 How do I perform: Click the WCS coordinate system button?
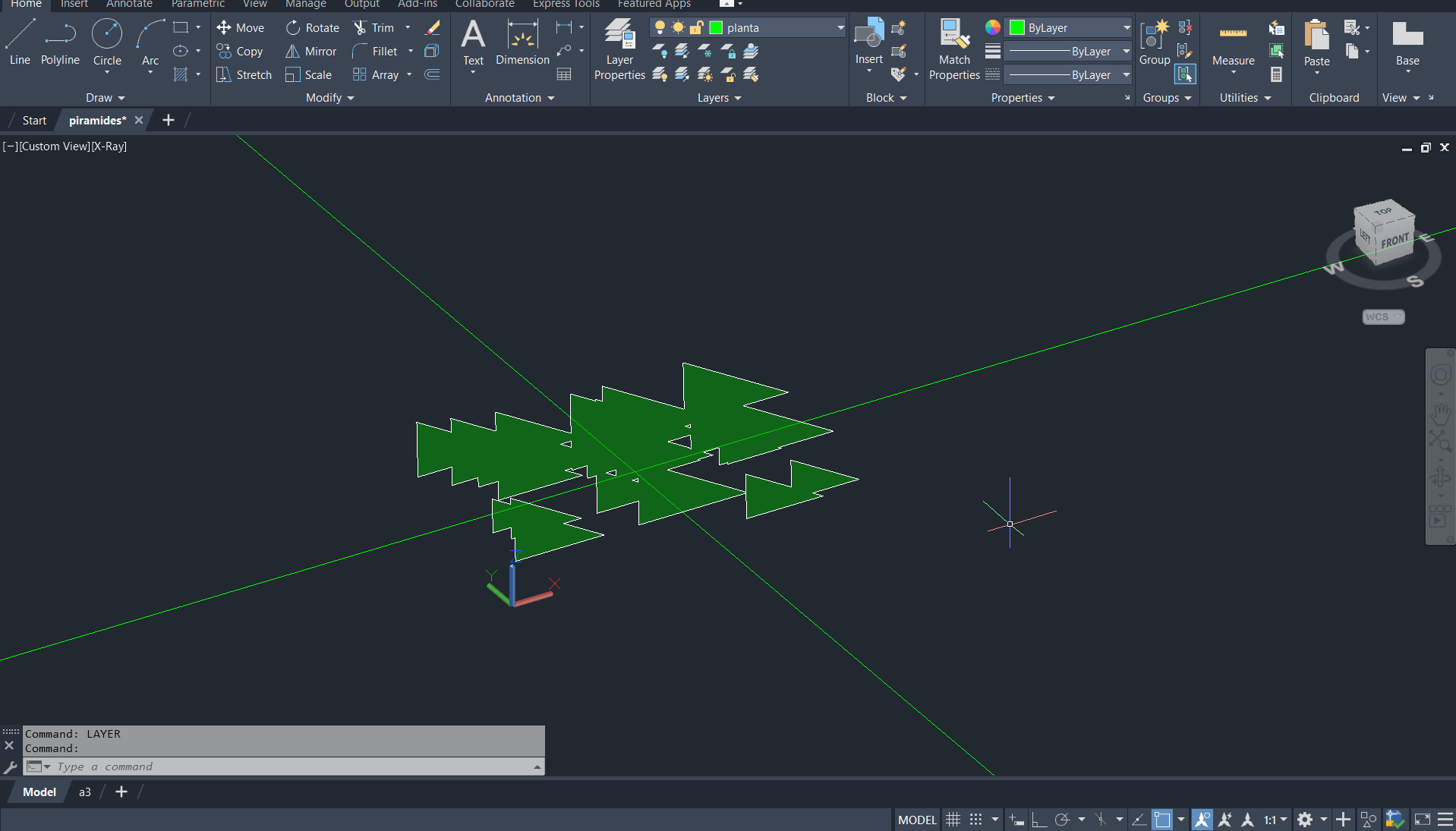[x=1382, y=317]
